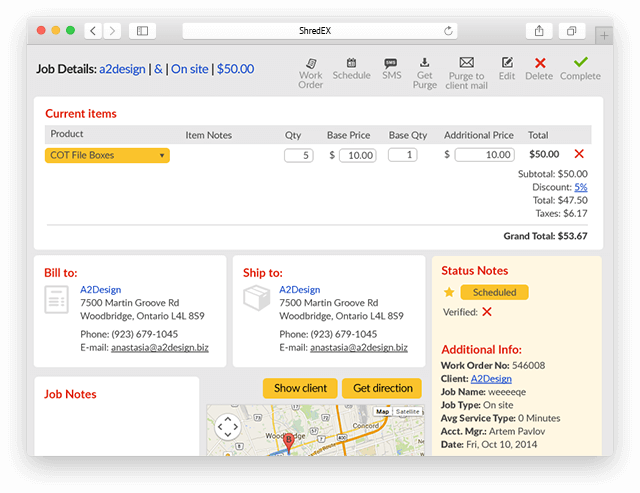The image size is (640, 493).
Task: Toggle the Verified red X mark
Action: [x=487, y=312]
